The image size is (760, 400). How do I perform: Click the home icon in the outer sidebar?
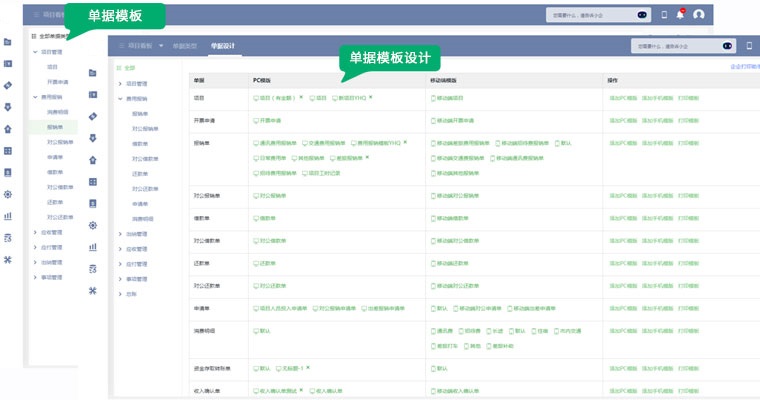(x=8, y=129)
